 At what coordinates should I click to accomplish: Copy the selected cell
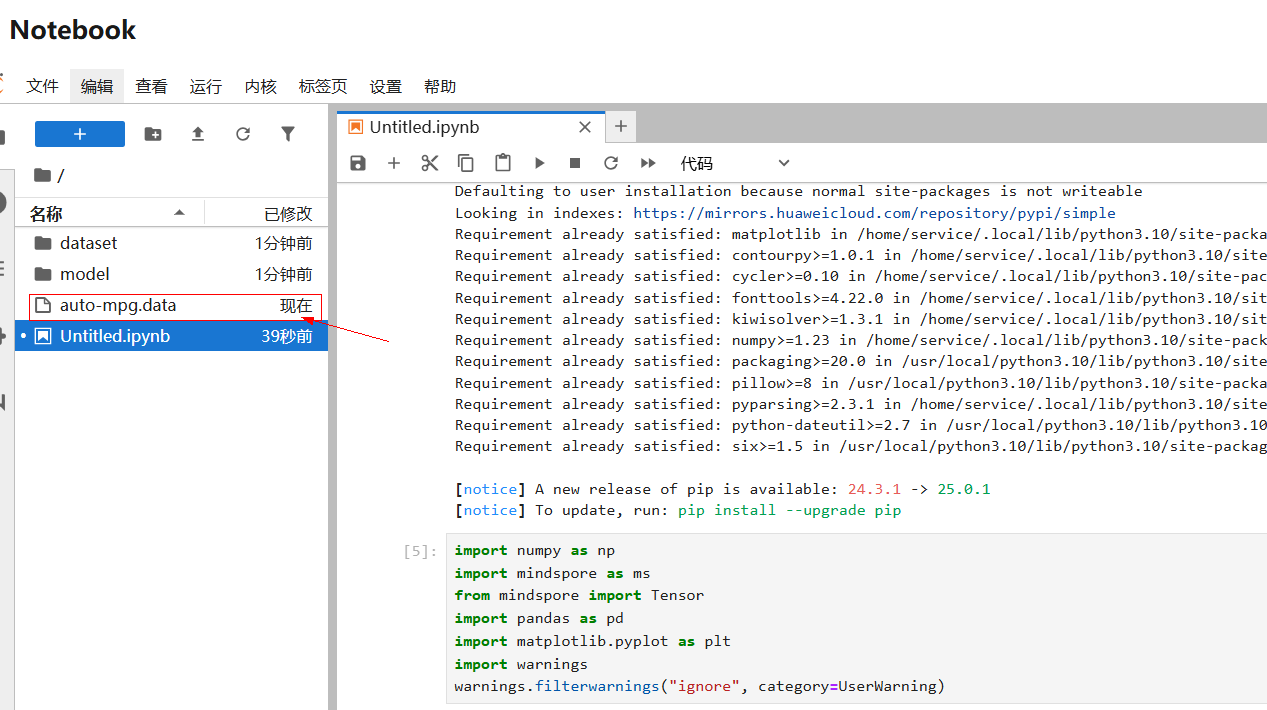click(466, 163)
